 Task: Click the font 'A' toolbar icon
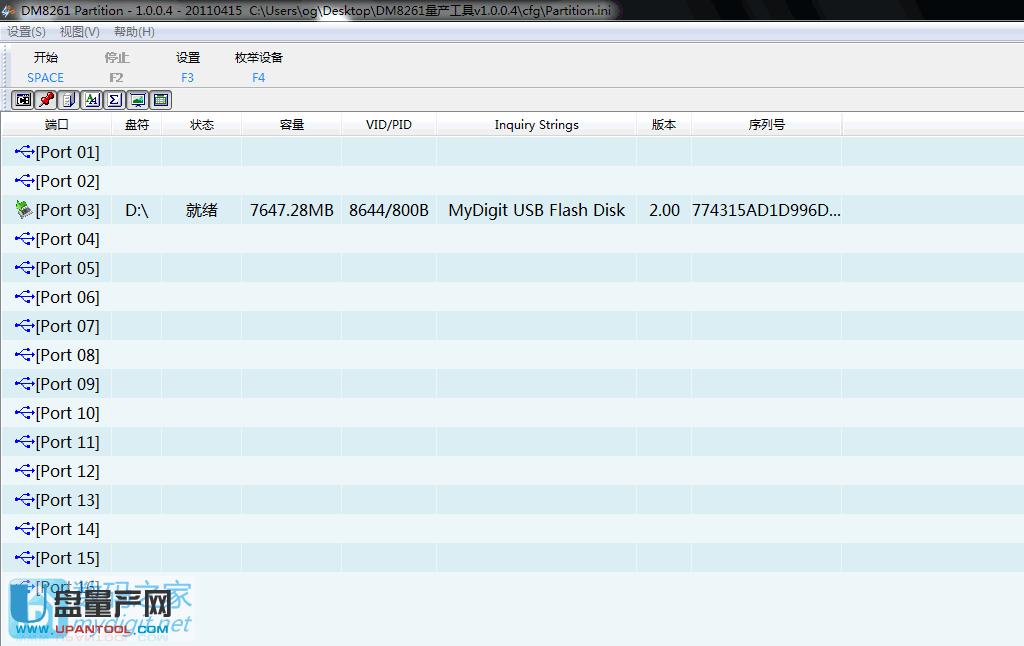tap(91, 100)
